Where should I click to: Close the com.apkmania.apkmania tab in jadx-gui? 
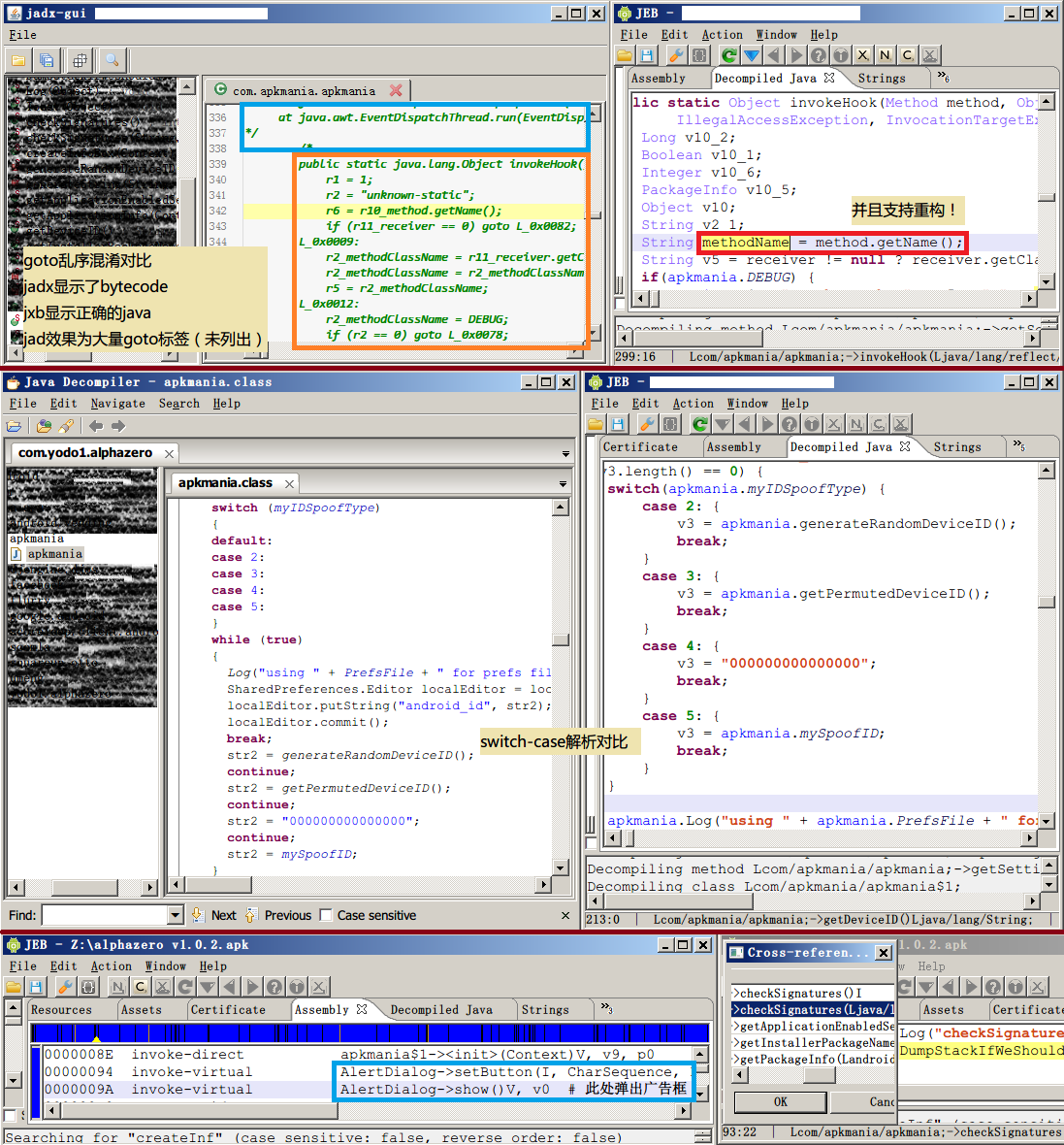click(x=397, y=90)
